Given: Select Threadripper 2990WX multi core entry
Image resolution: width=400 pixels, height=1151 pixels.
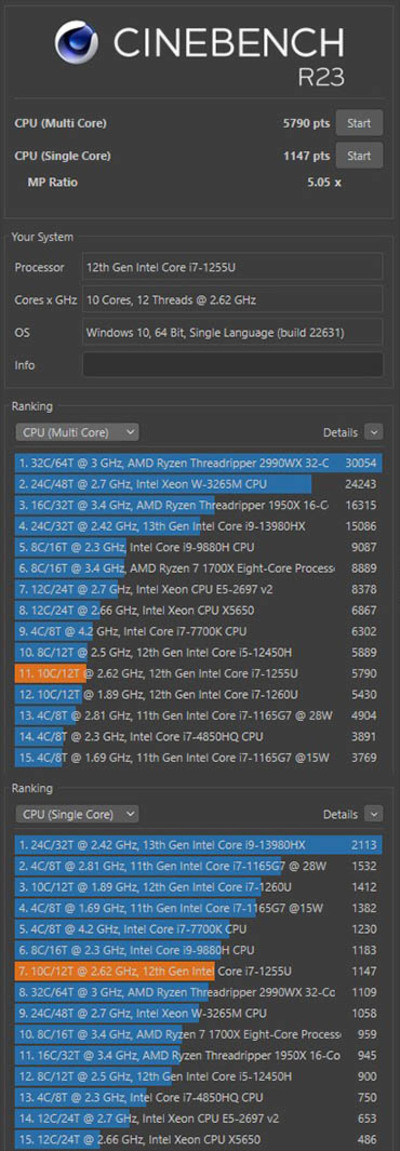Looking at the screenshot, I should pyautogui.click(x=199, y=463).
